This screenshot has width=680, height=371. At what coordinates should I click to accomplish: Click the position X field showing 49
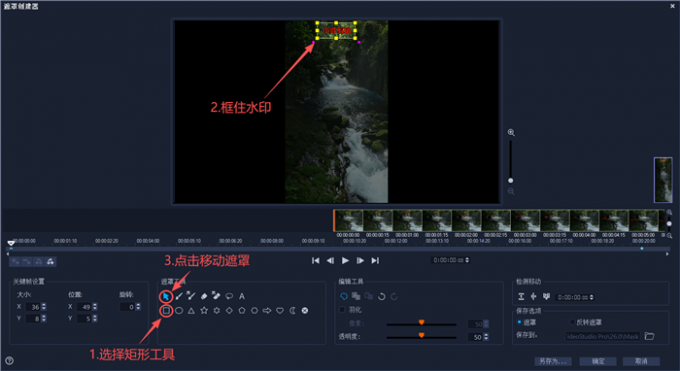84,307
